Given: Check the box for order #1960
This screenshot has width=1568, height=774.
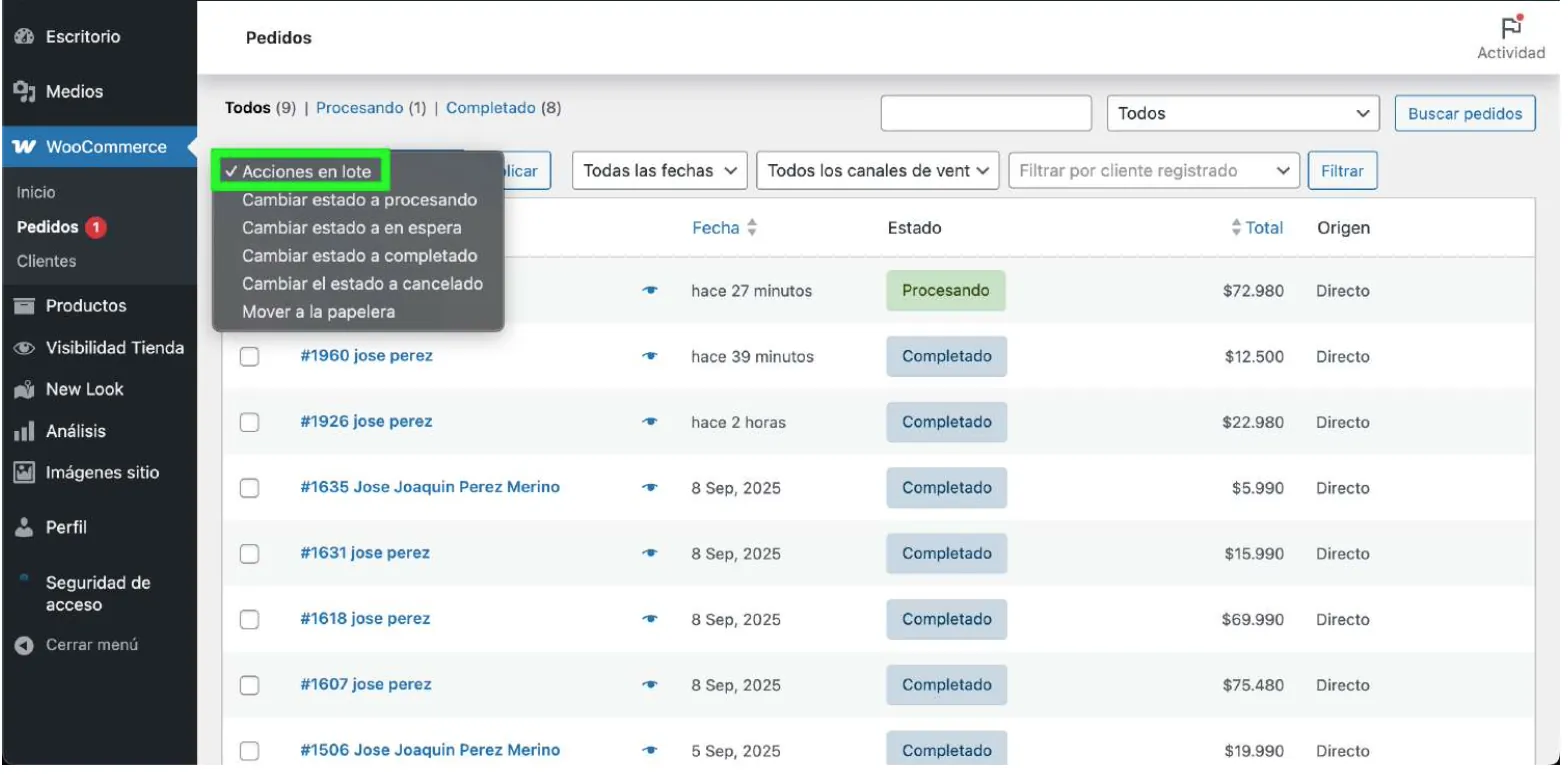Looking at the screenshot, I should (x=249, y=357).
